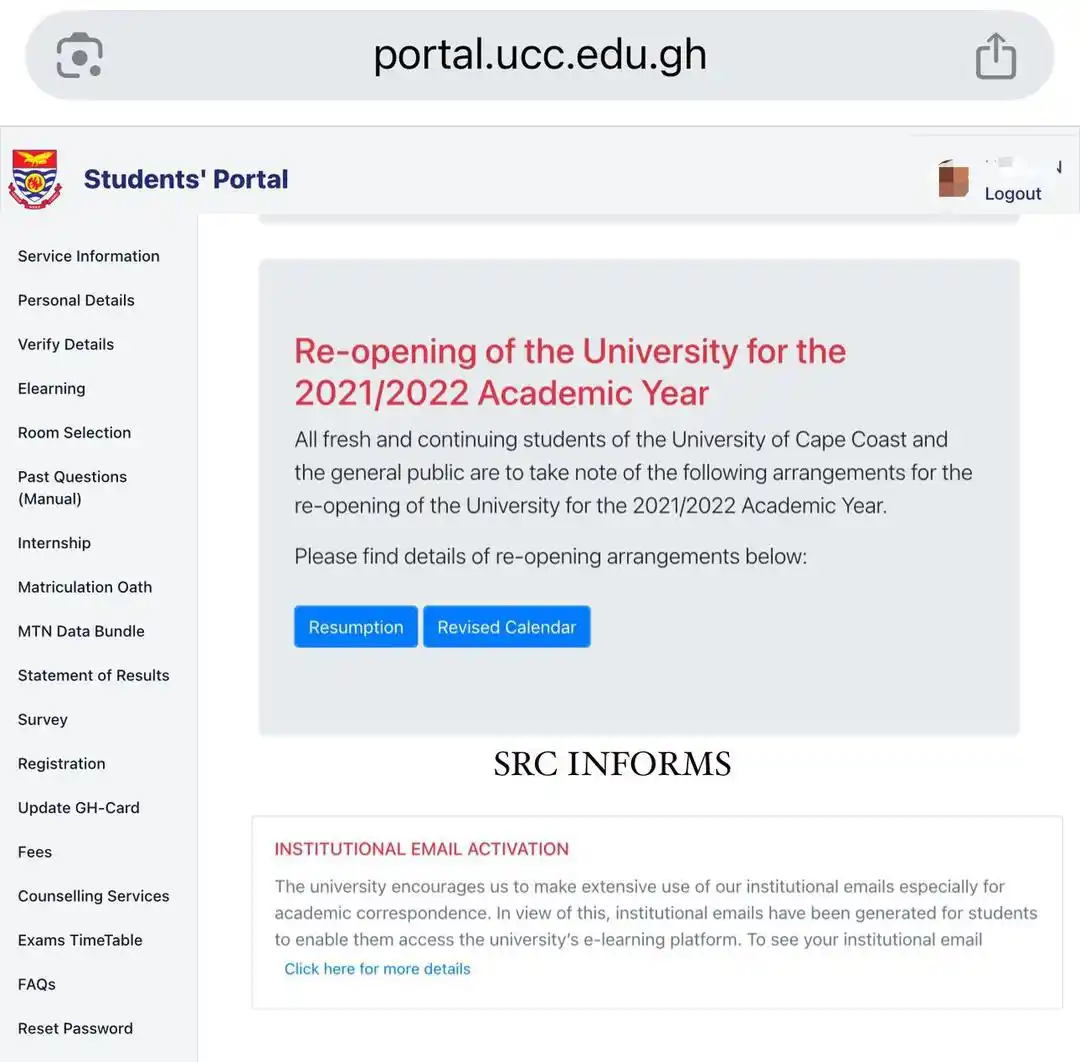Open visual search from the address bar

pyautogui.click(x=76, y=56)
